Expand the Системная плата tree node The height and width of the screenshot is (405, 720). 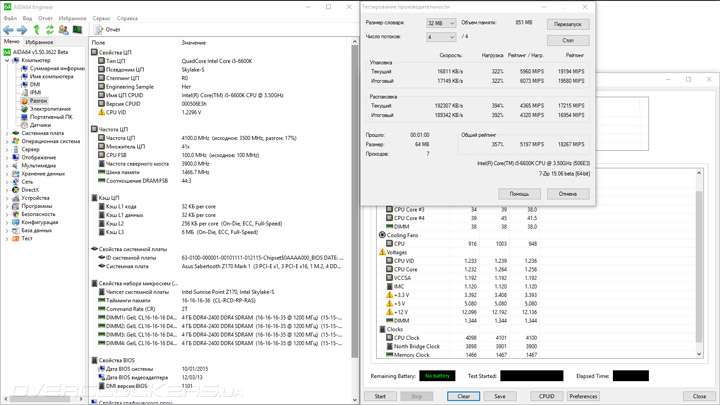pyautogui.click(x=7, y=133)
